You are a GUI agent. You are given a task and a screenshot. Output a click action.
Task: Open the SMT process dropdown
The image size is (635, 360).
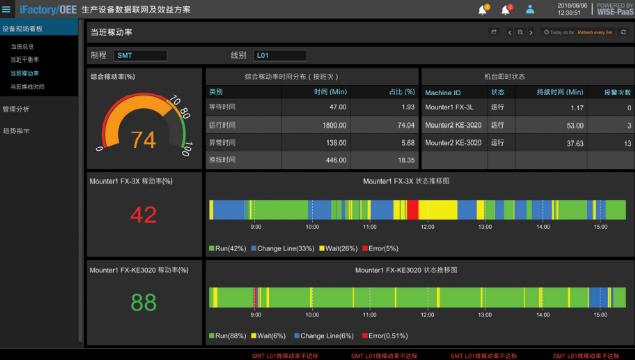tap(140, 55)
